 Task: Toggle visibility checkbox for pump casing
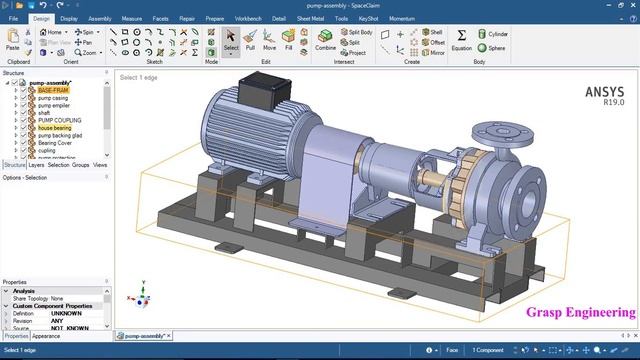23,98
